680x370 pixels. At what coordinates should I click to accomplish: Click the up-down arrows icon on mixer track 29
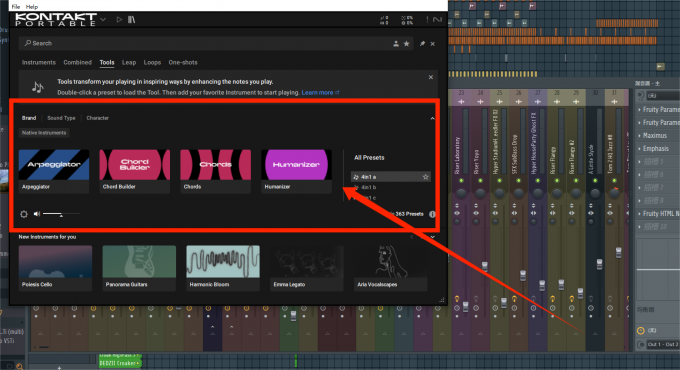(x=572, y=206)
